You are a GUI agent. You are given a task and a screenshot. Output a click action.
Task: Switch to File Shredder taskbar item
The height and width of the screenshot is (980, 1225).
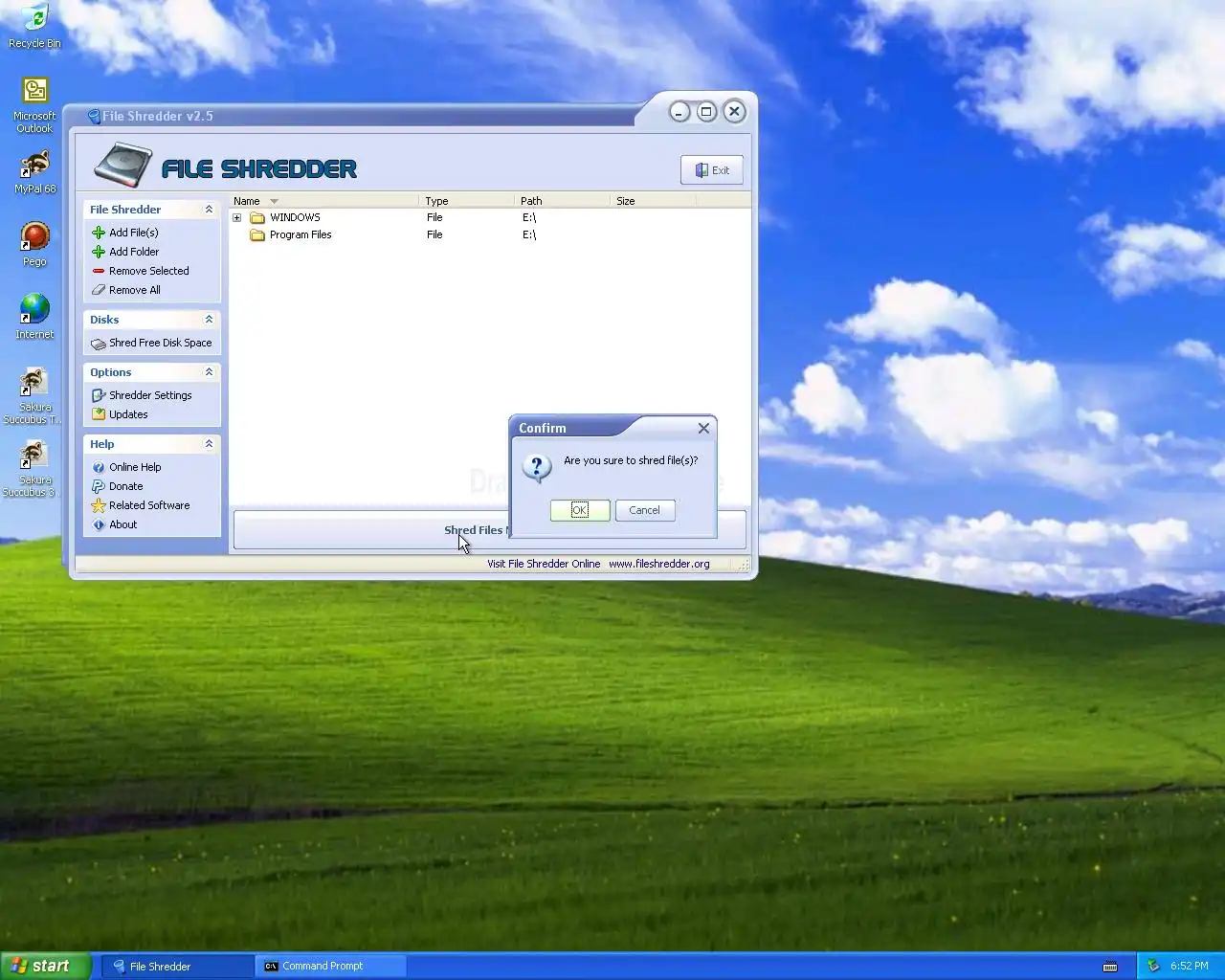[177, 967]
